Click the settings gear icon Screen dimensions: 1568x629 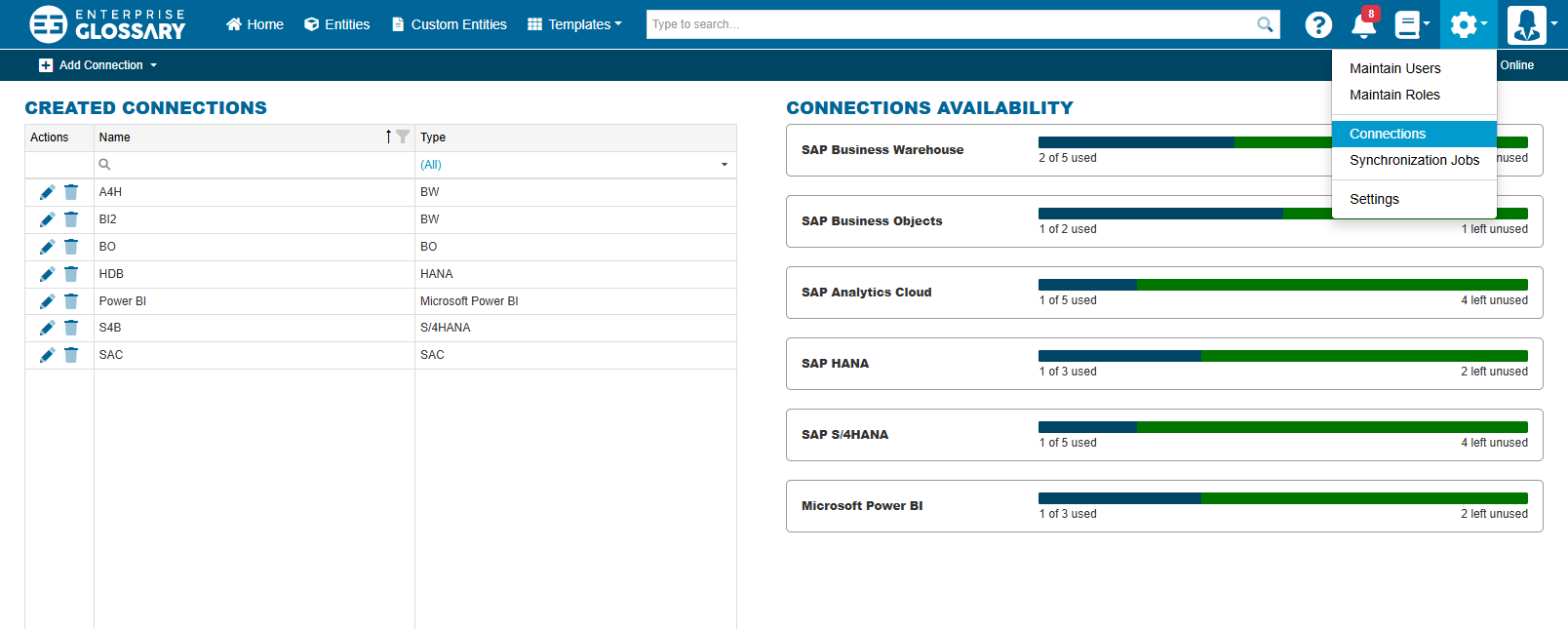pos(1464,24)
